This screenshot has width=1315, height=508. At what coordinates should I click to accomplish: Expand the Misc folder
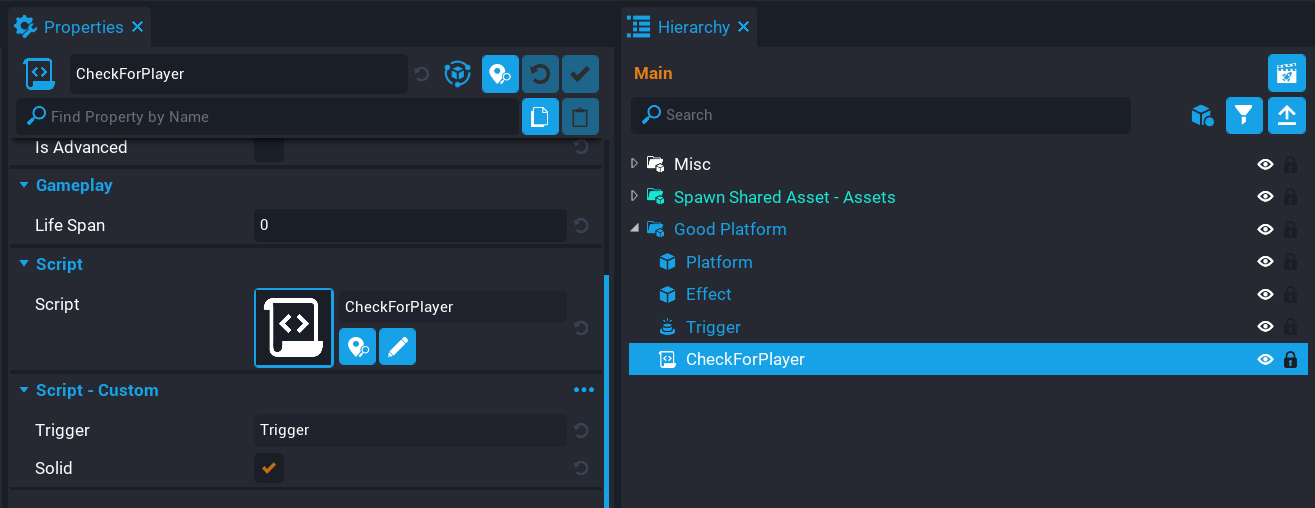(635, 163)
